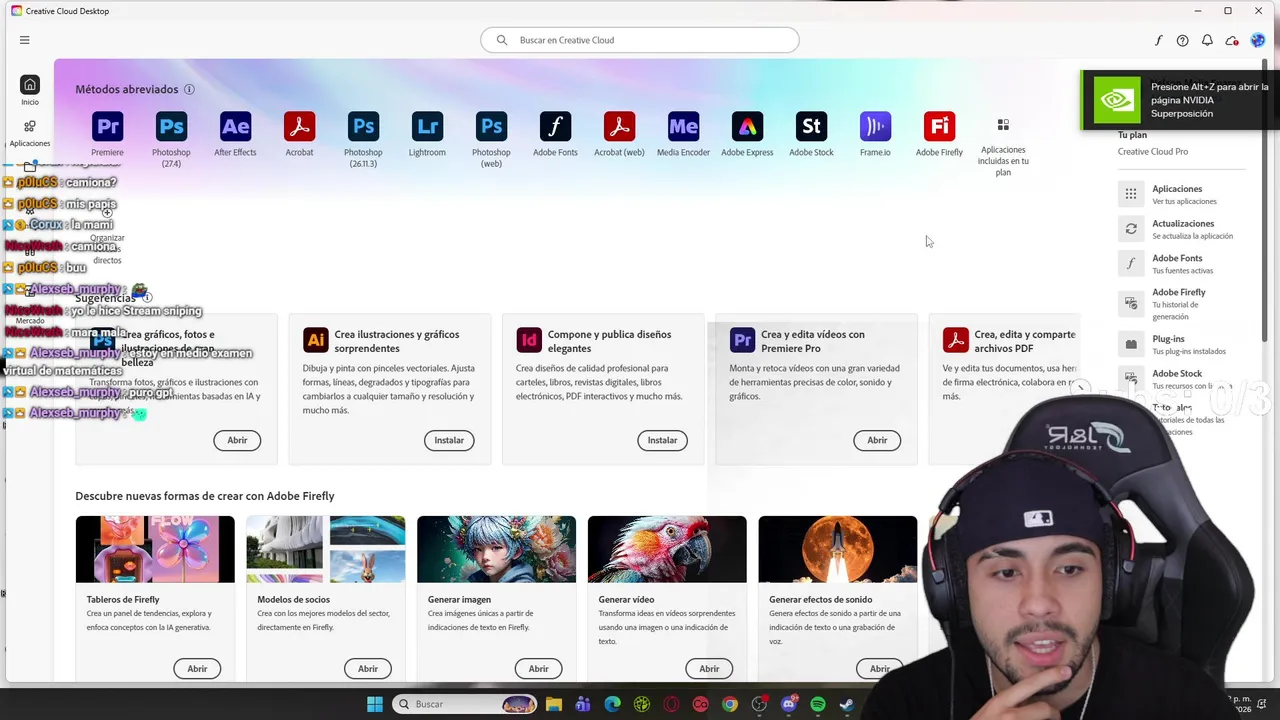Open Plug-ins in account panel

pos(1180,344)
